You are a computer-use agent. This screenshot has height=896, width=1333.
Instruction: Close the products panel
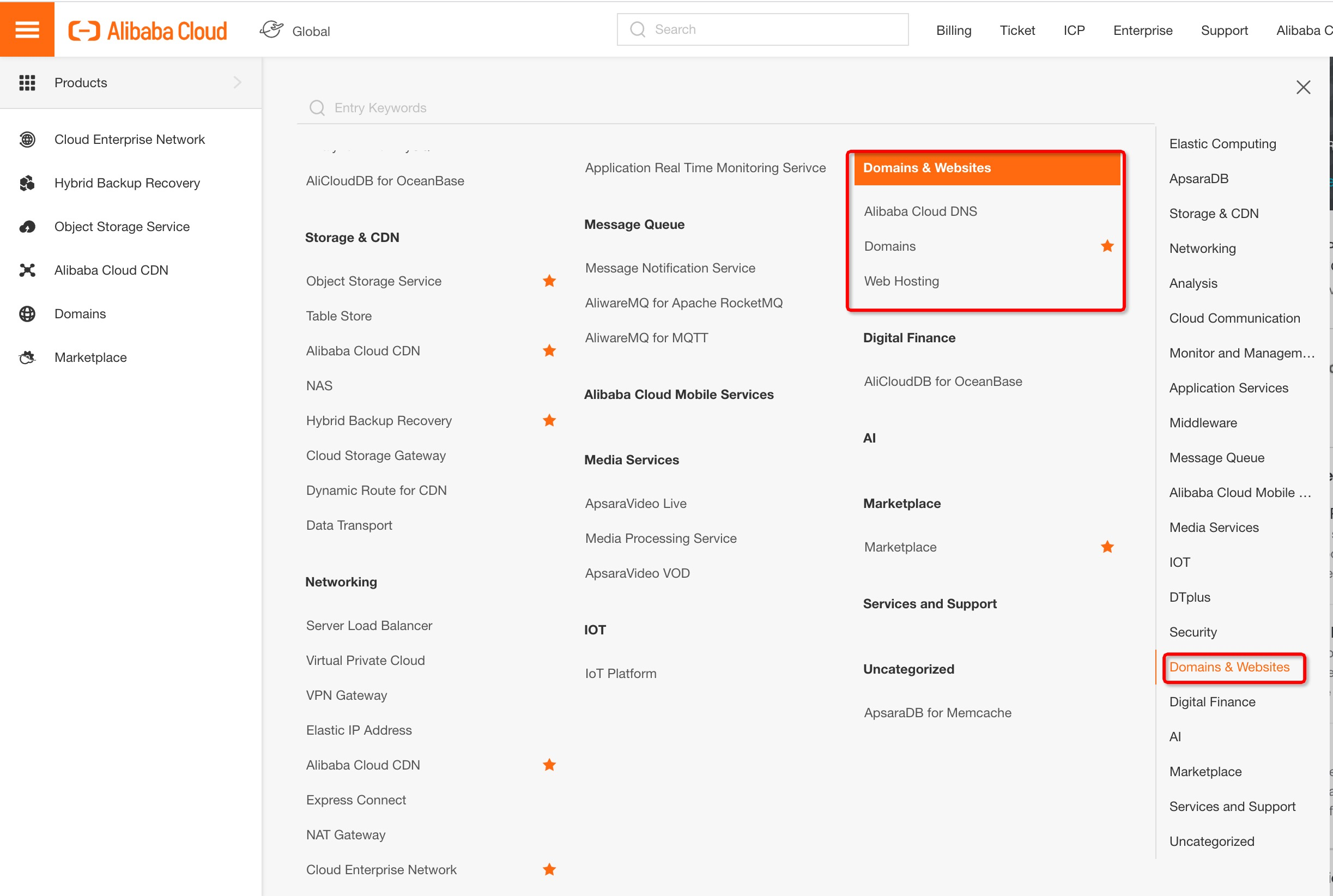click(x=1302, y=87)
